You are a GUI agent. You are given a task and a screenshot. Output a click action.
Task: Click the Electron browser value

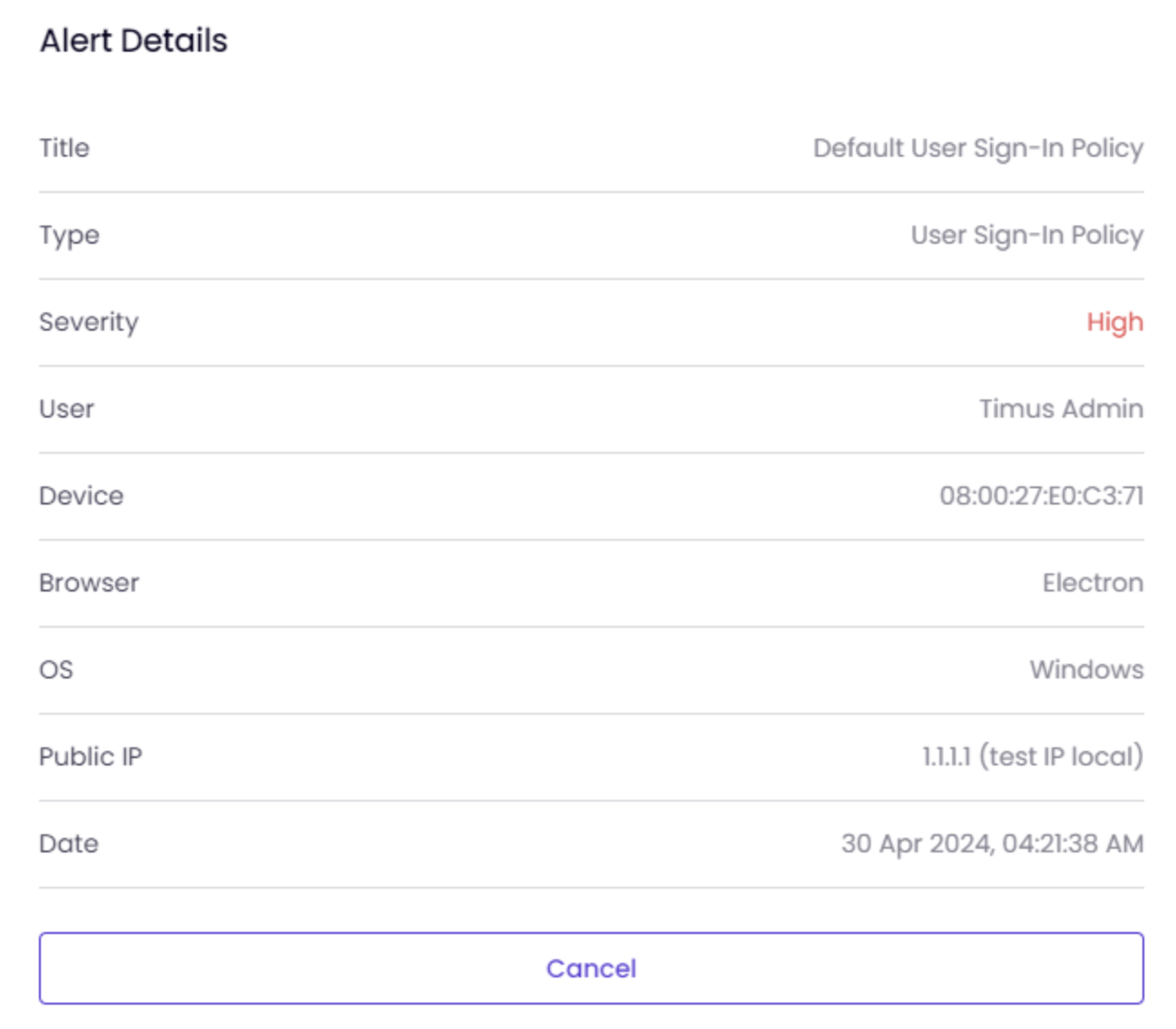(x=1093, y=582)
